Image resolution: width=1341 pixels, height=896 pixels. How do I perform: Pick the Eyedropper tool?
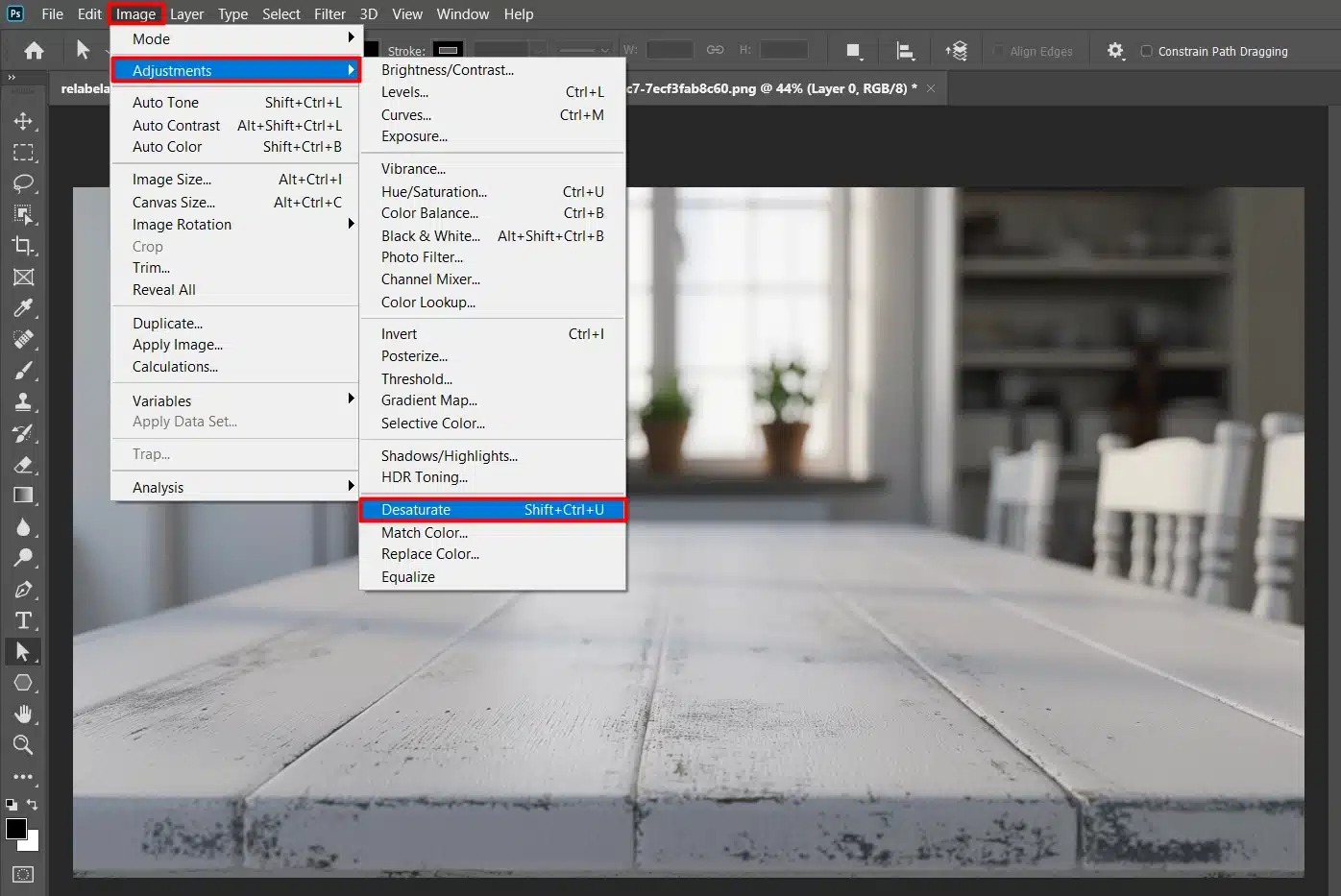click(23, 308)
